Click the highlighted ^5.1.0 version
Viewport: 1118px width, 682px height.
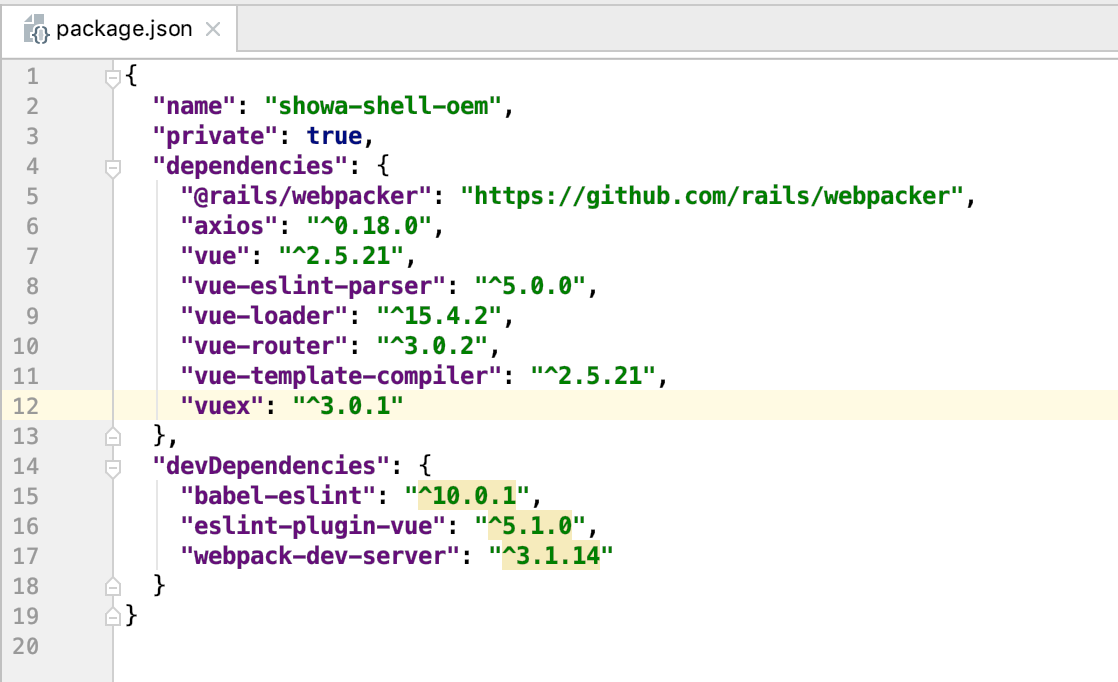coord(530,525)
